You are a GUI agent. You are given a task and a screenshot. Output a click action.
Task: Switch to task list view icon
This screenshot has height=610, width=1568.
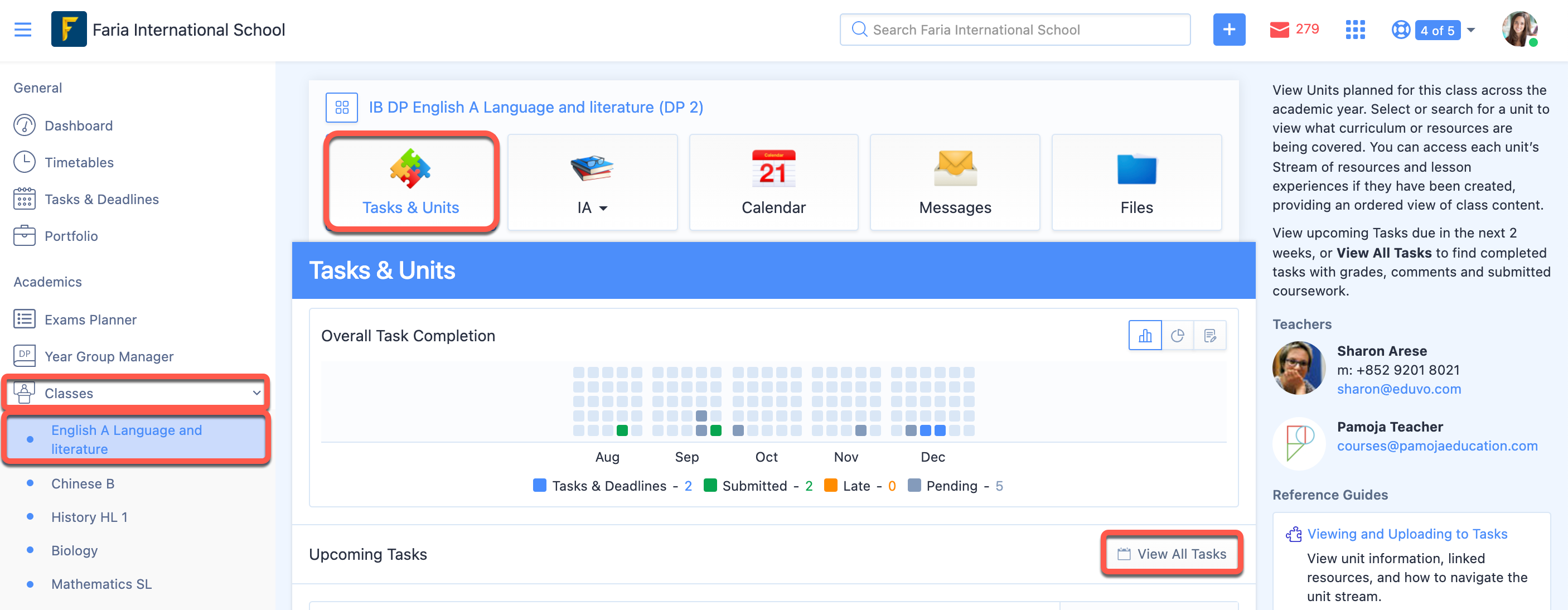click(1210, 336)
